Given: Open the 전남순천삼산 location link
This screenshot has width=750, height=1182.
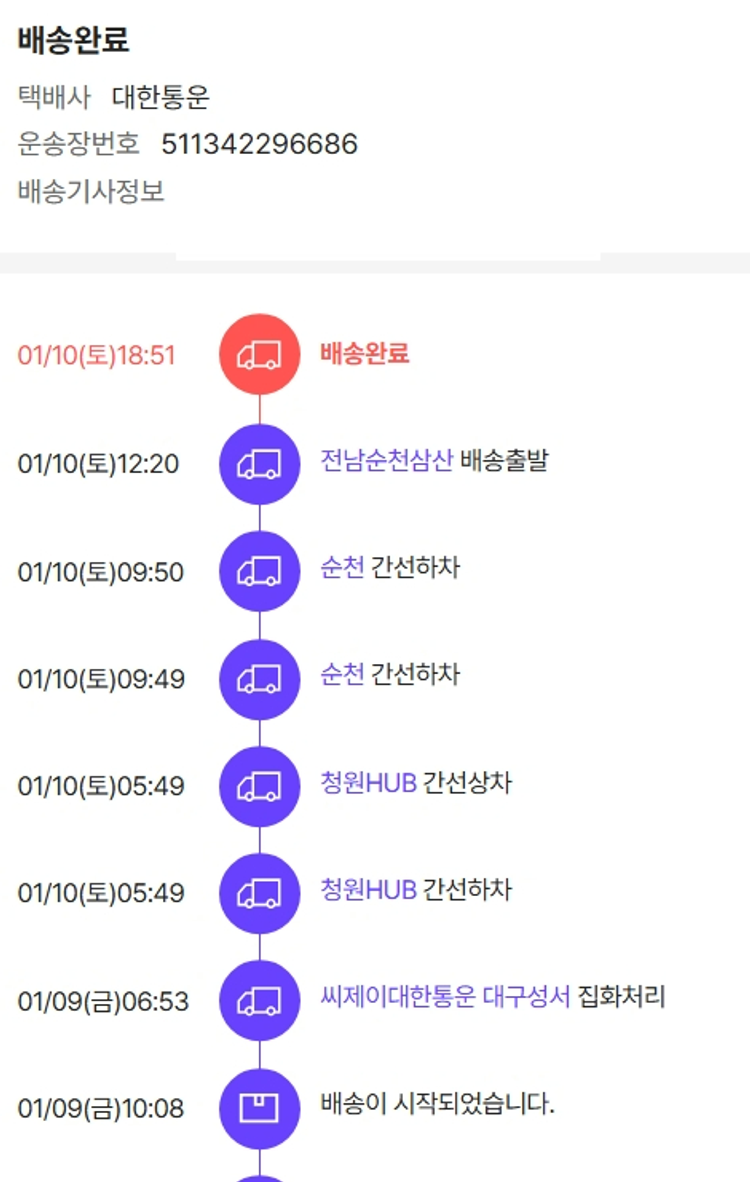Looking at the screenshot, I should [x=387, y=461].
